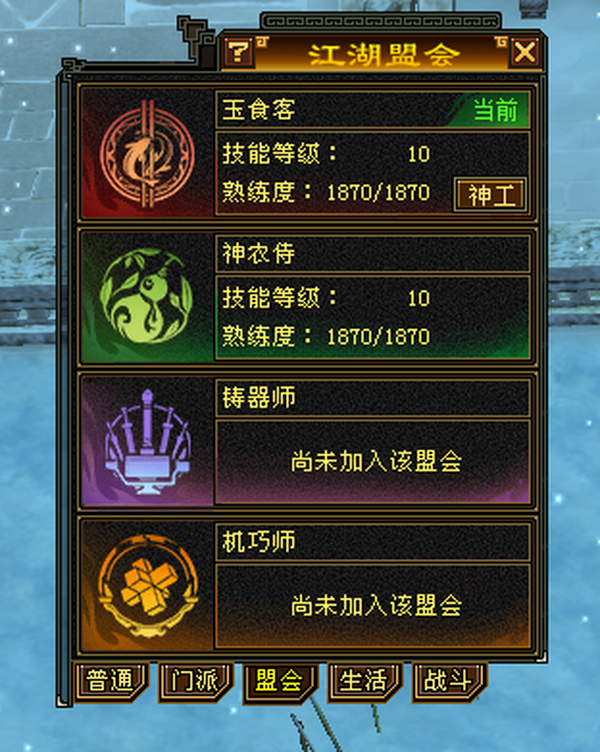The image size is (600, 752).
Task: Click 神农侍 熟练度 1870/1870 value
Action: [378, 337]
